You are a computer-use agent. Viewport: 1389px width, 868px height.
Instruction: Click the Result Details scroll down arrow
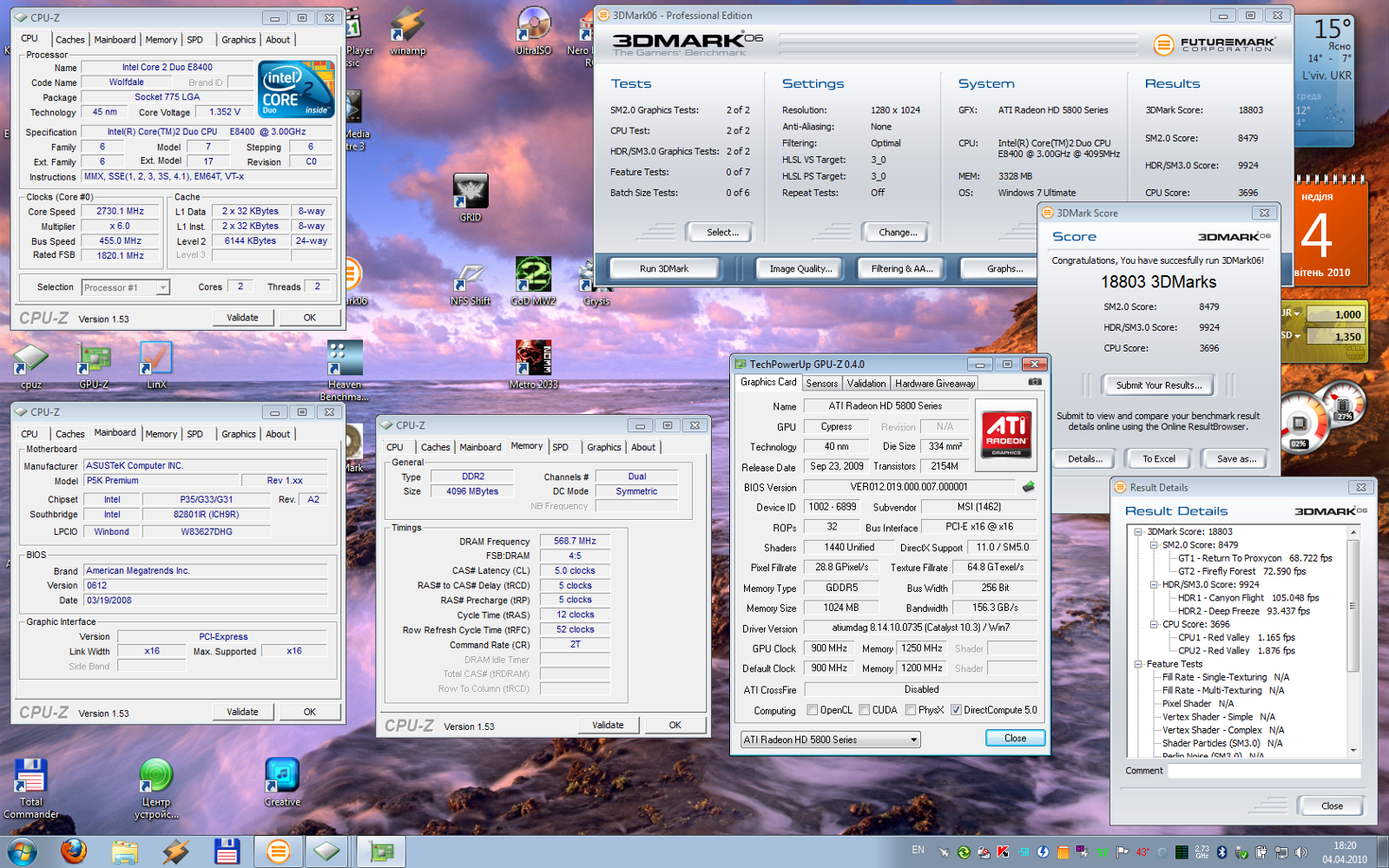[1353, 751]
